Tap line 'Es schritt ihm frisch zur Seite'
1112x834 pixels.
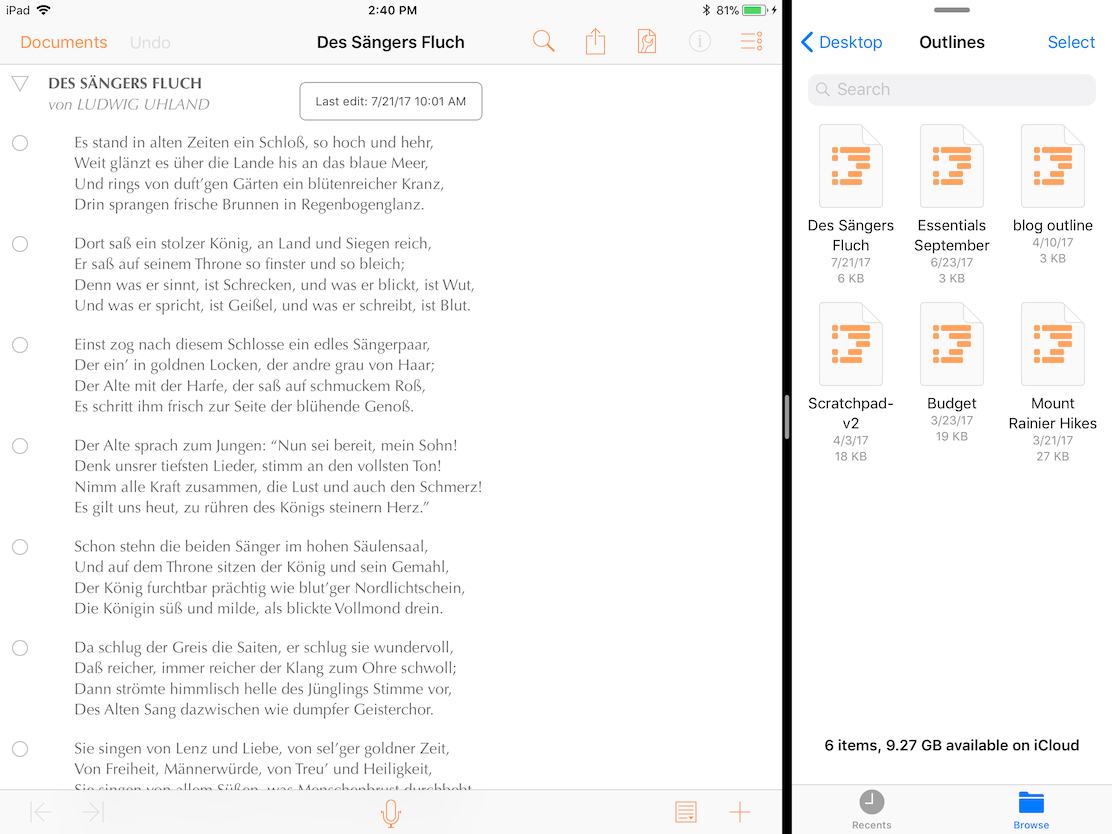(x=244, y=406)
